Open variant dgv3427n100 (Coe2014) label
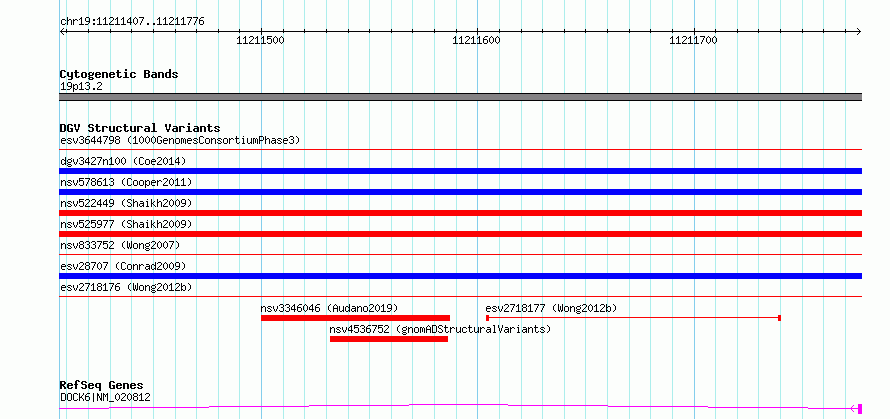The width and height of the screenshot is (890, 419). click(123, 161)
